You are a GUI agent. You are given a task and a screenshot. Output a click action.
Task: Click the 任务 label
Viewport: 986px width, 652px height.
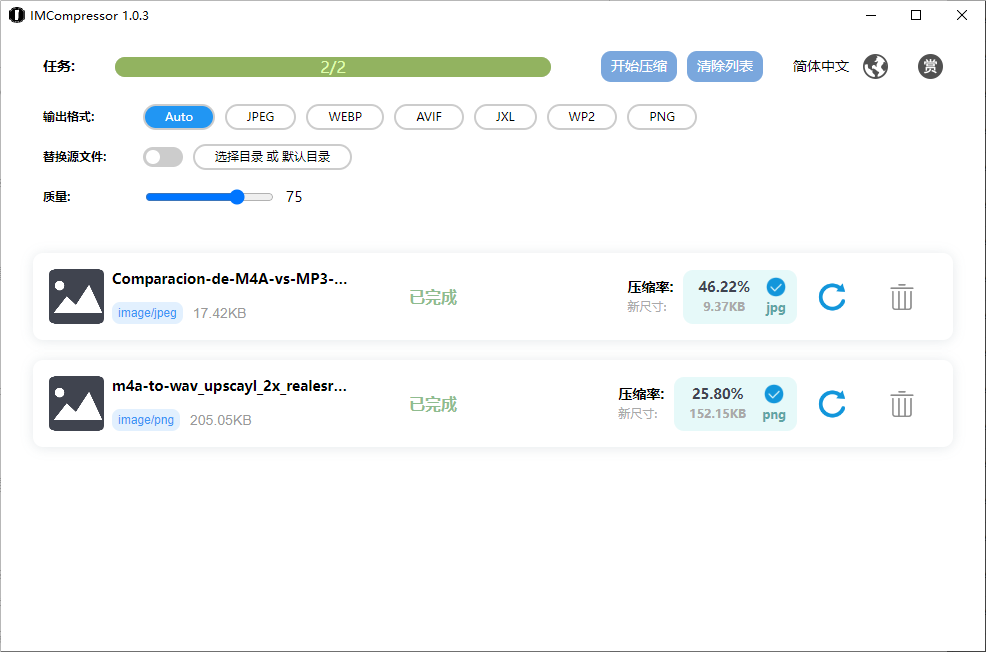coord(59,67)
